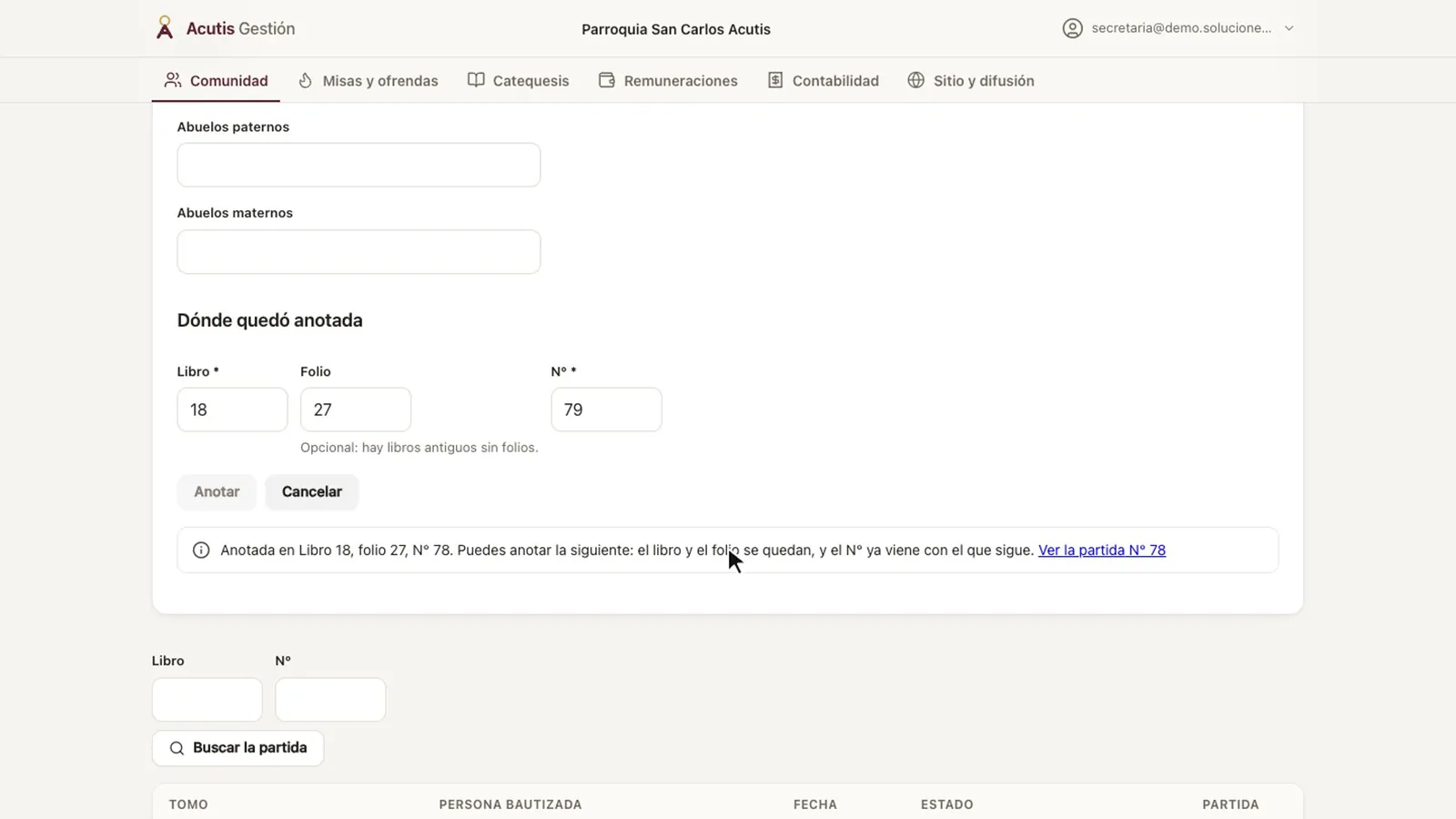Screen dimensions: 1456x819
Task: Click the Dónde quedó anotada heading
Action: (270, 320)
